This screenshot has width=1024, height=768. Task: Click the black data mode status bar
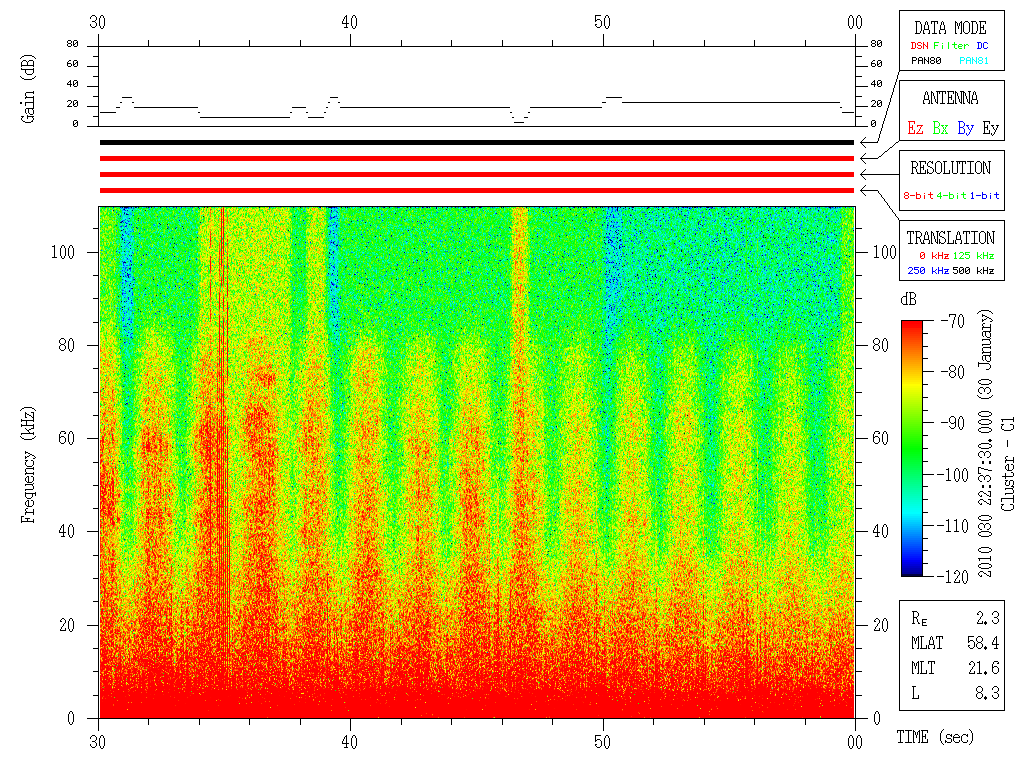point(477,142)
